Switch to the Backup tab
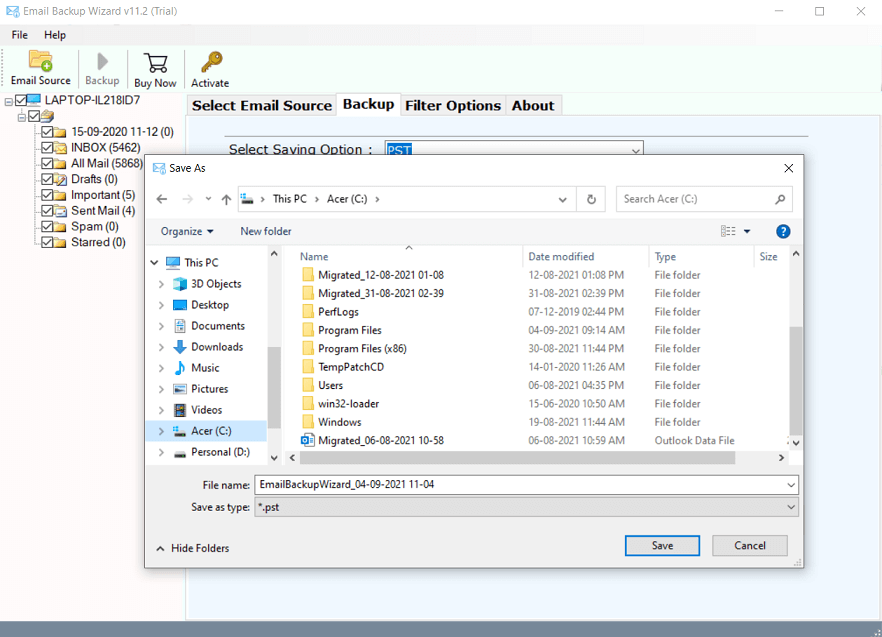Image resolution: width=882 pixels, height=637 pixels. [368, 105]
